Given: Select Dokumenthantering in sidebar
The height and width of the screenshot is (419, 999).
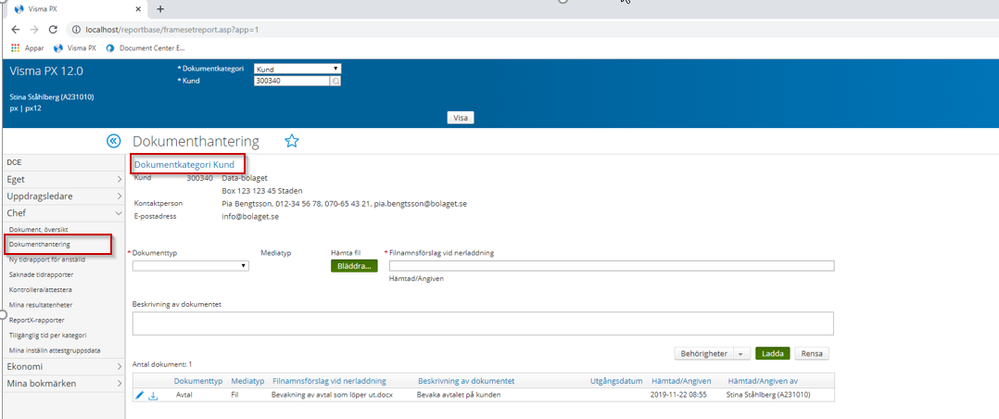Looking at the screenshot, I should [x=40, y=244].
